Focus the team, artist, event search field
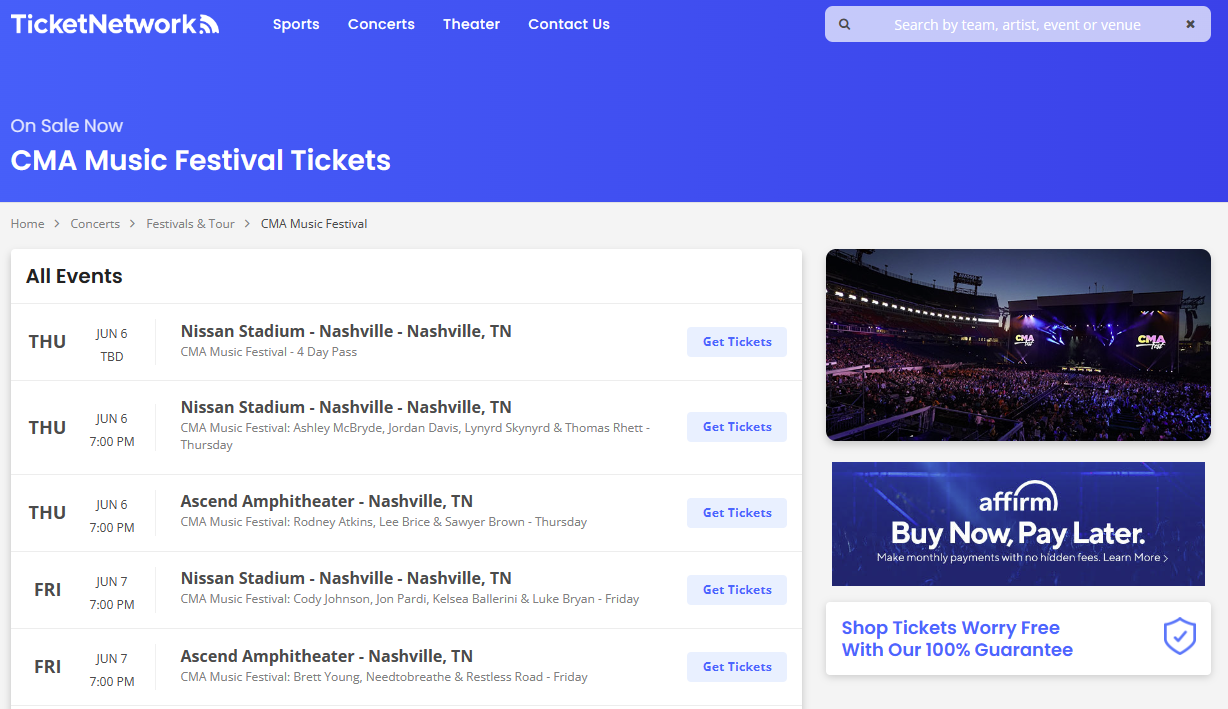 point(1016,25)
